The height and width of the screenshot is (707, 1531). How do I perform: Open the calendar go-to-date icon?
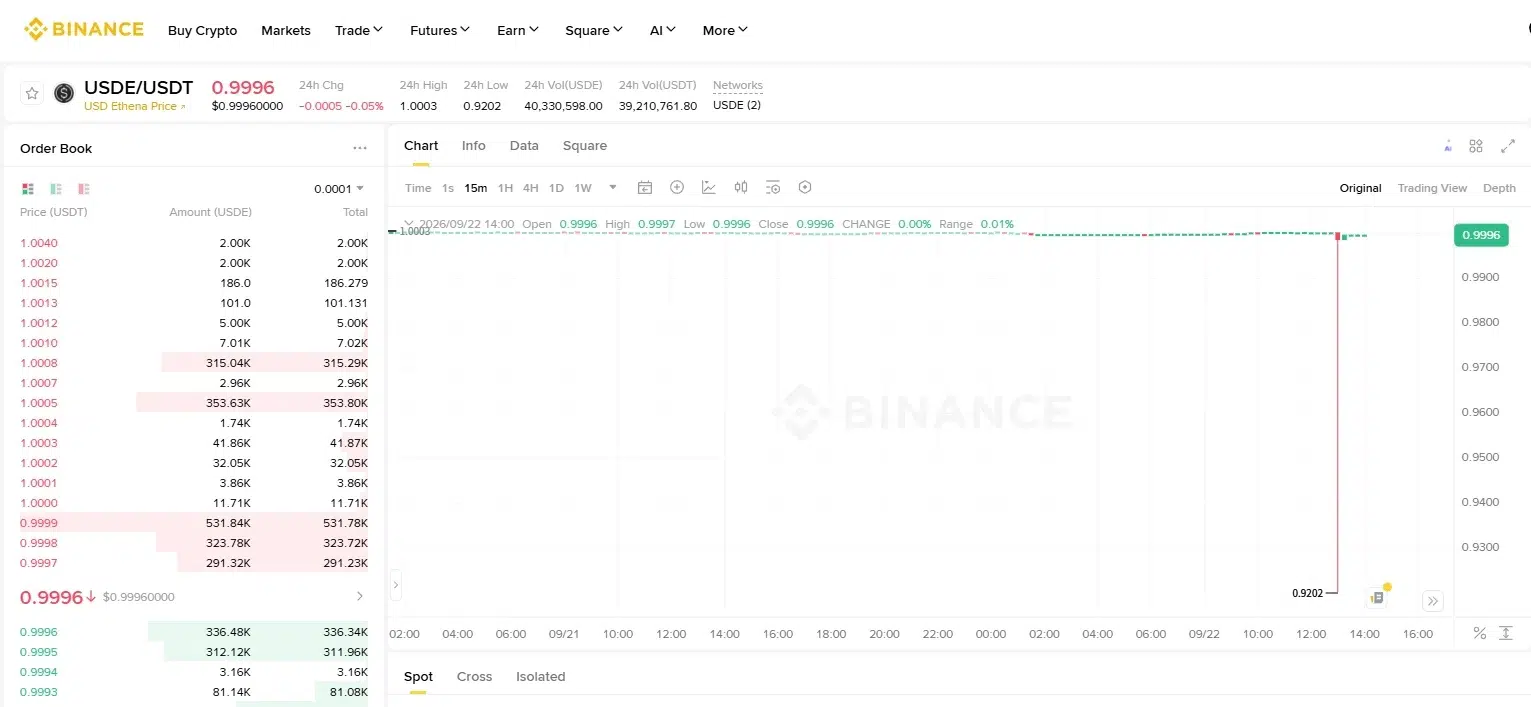[x=645, y=187]
